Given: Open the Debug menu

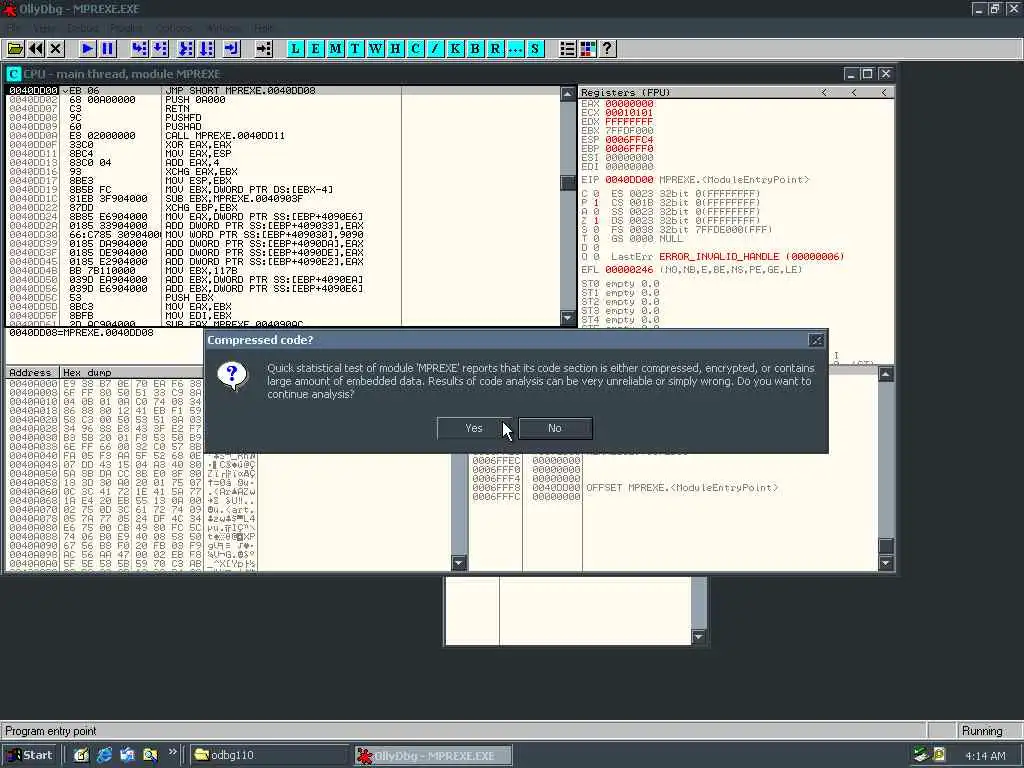Looking at the screenshot, I should click(x=83, y=28).
